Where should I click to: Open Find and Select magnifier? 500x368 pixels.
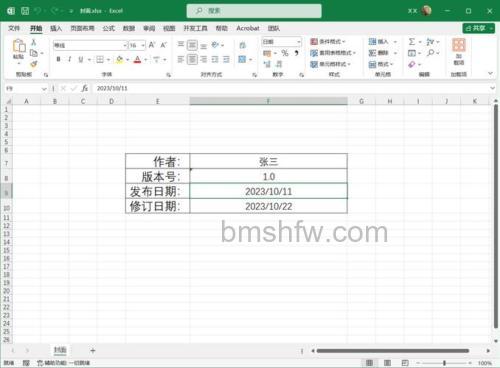(x=430, y=53)
